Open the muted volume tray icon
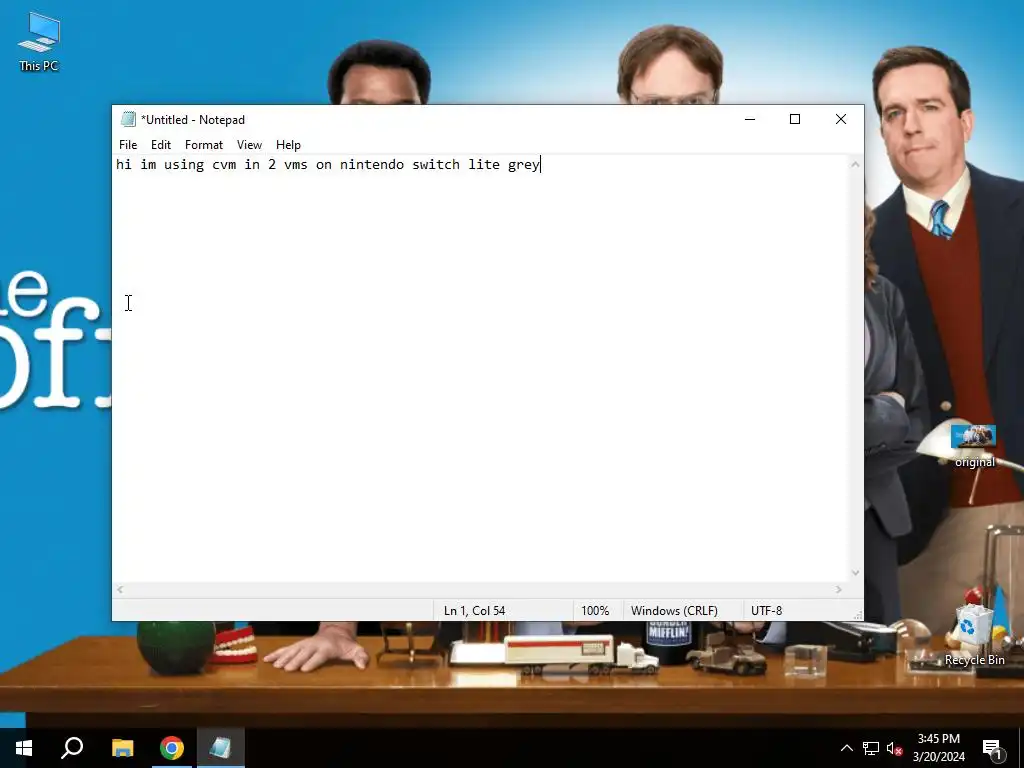 (x=895, y=748)
